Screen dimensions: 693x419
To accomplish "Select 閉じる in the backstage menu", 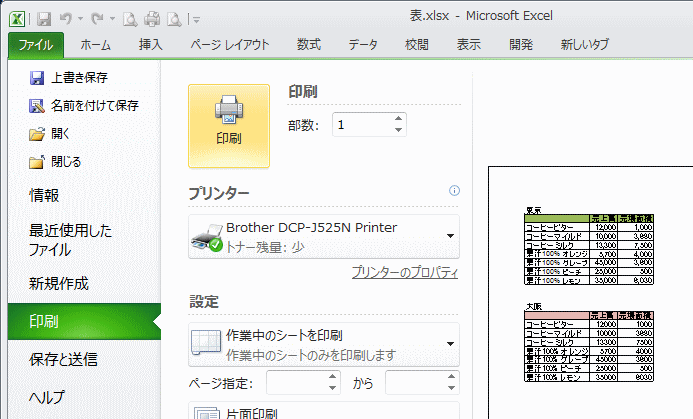I will [x=66, y=162].
